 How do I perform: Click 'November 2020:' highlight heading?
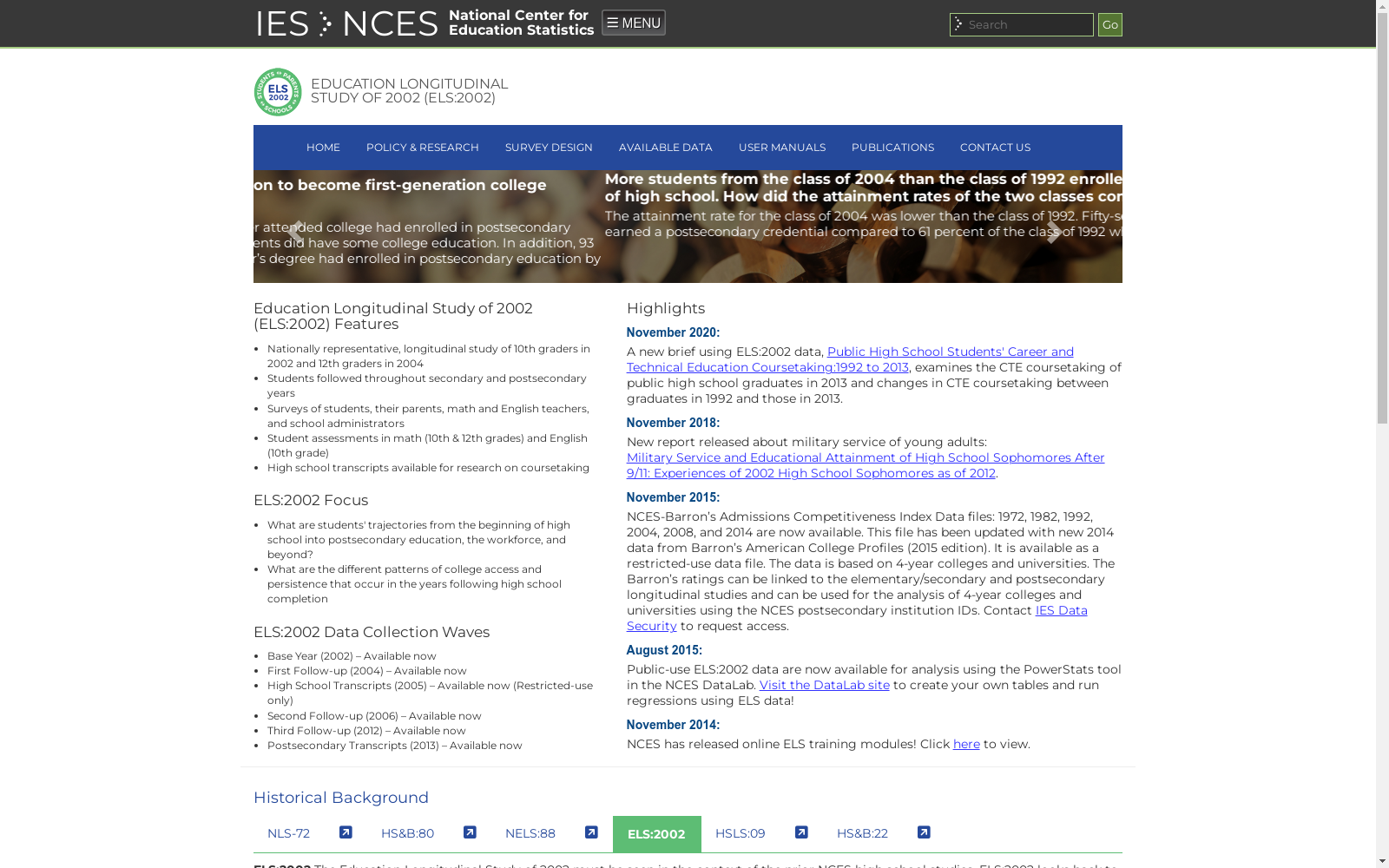tap(673, 332)
